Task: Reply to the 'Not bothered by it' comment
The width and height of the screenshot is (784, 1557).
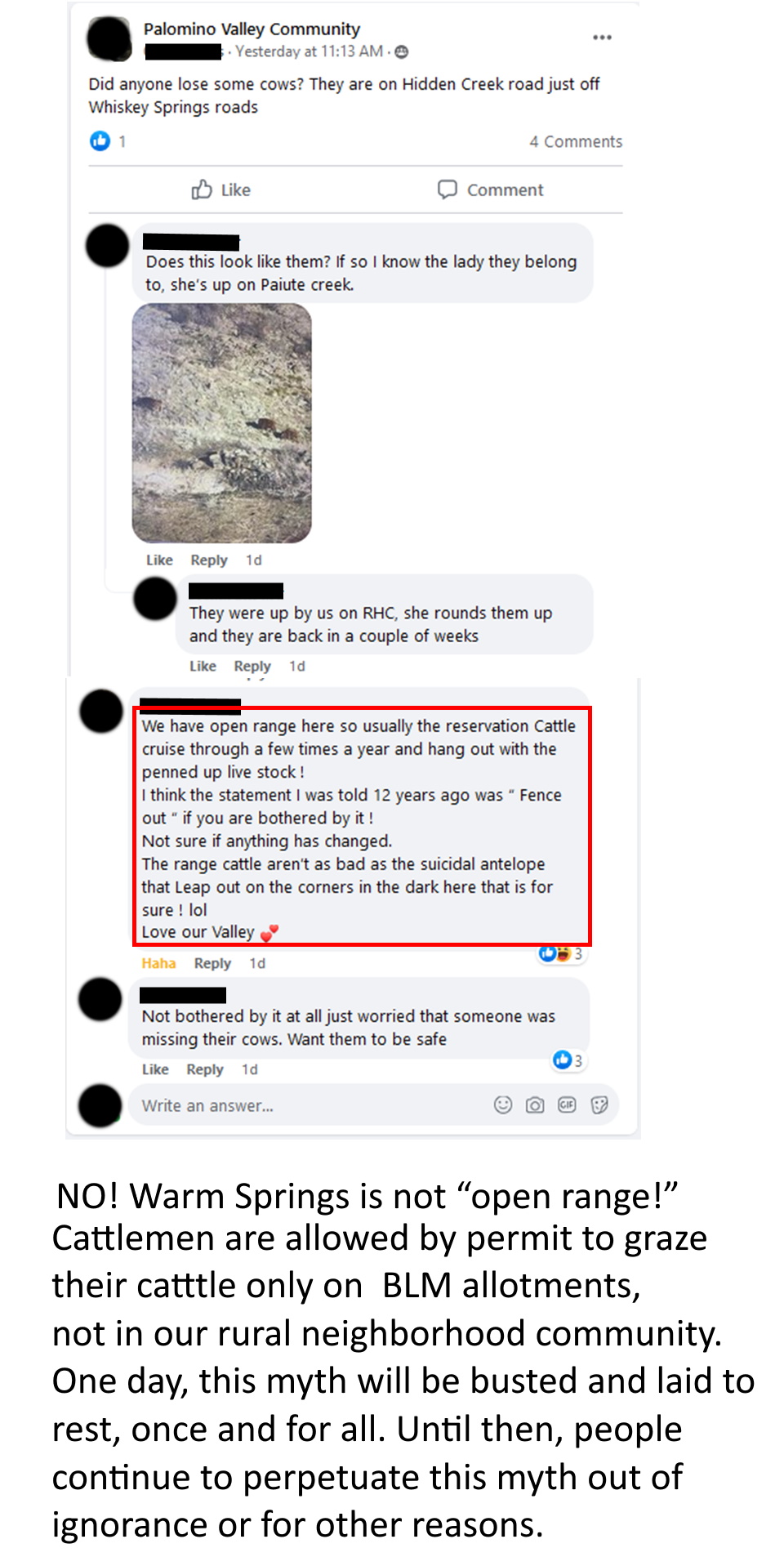Action: pyautogui.click(x=204, y=1069)
